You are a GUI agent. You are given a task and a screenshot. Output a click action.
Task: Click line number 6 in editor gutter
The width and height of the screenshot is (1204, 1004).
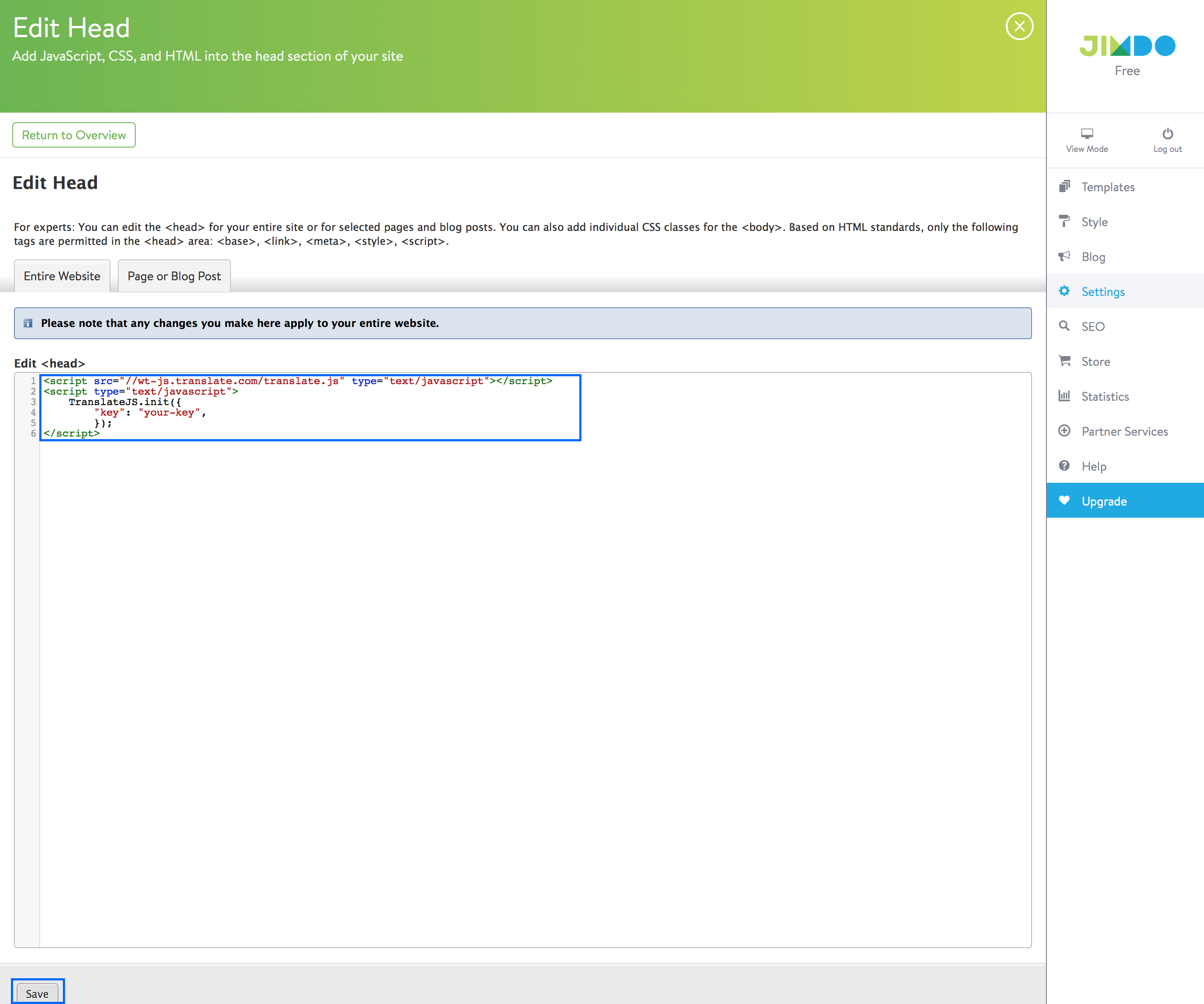(33, 433)
